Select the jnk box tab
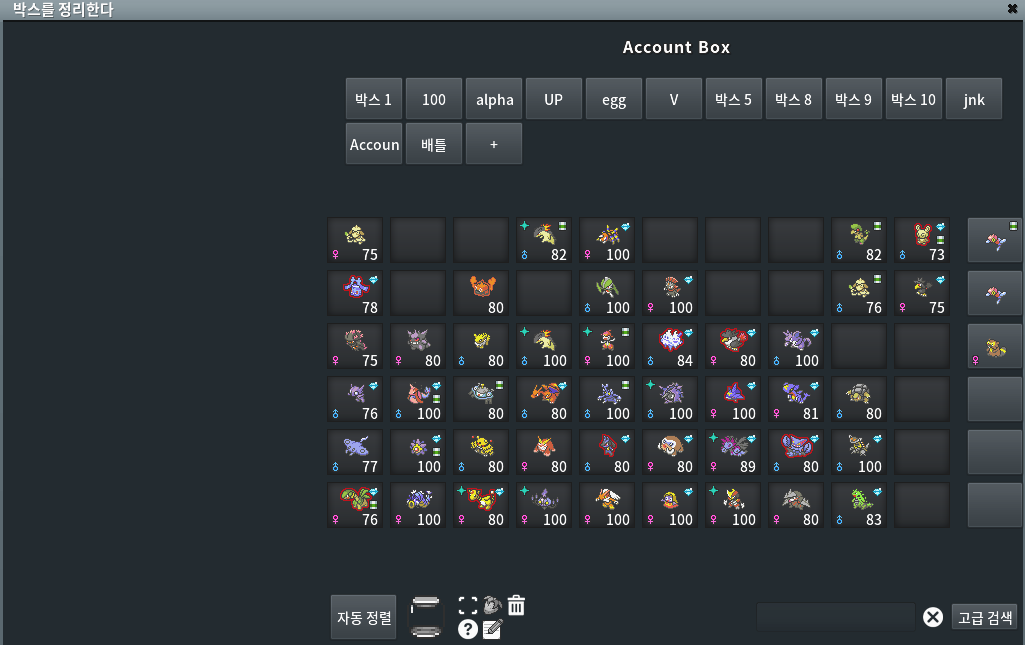Viewport: 1025px width, 645px height. pos(974,100)
